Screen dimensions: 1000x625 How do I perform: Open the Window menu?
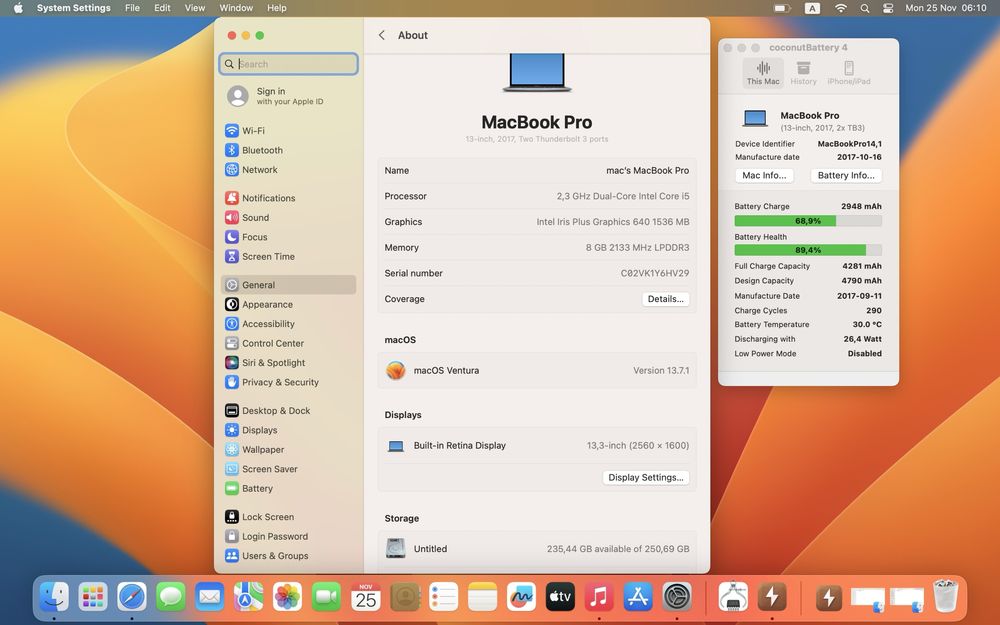tap(236, 8)
